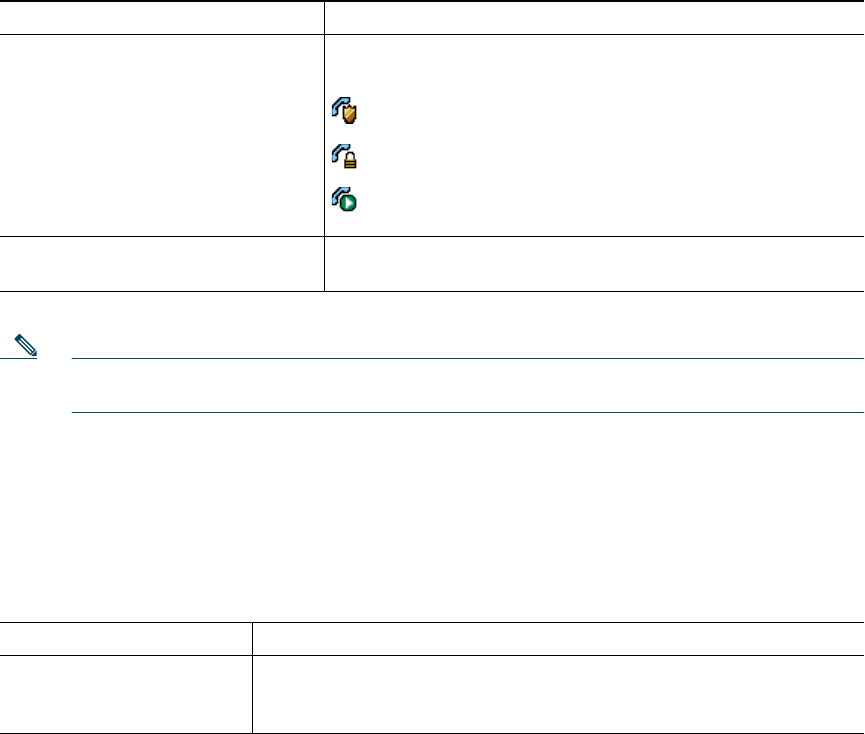This screenshot has width=865, height=734.
Task: Click the note area between the green lines
Action: pos(468,385)
